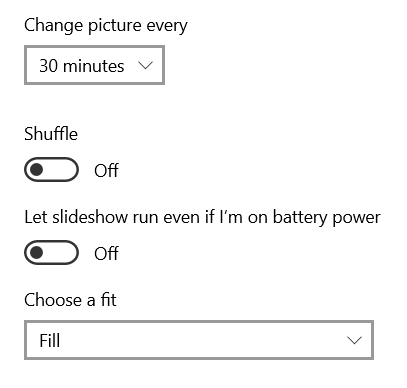Image resolution: width=407 pixels, height=388 pixels.
Task: Click the '30 minutes' text in combo box
Action: pos(82,66)
